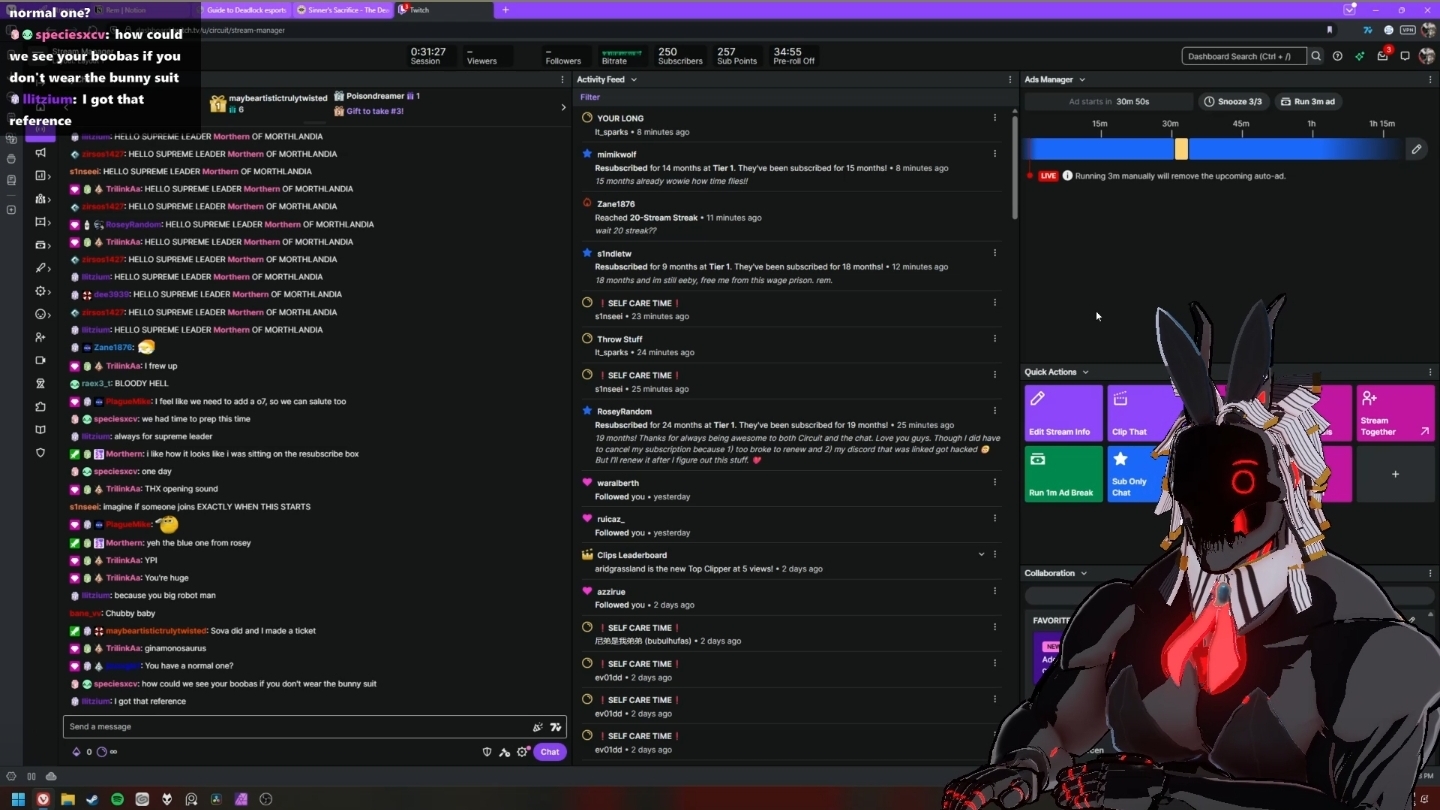
Task: Open the chat panel three-dot menu
Action: [562, 79]
